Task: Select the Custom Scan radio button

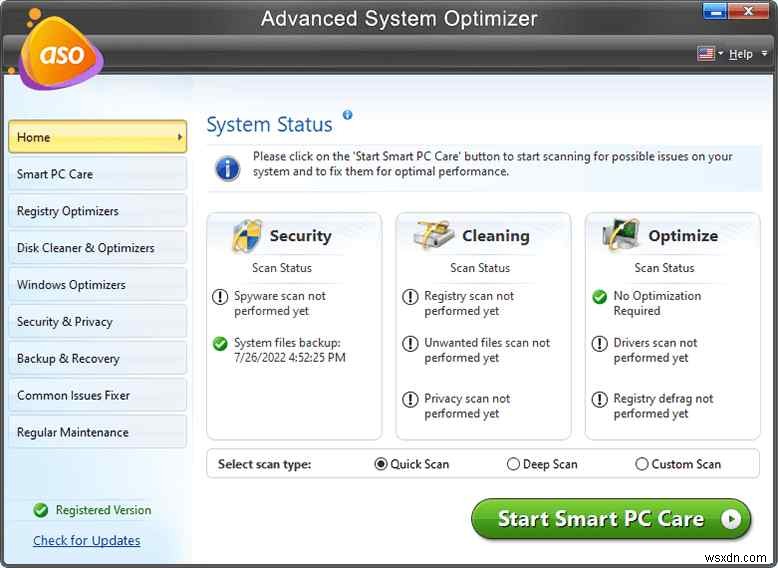Action: click(642, 464)
